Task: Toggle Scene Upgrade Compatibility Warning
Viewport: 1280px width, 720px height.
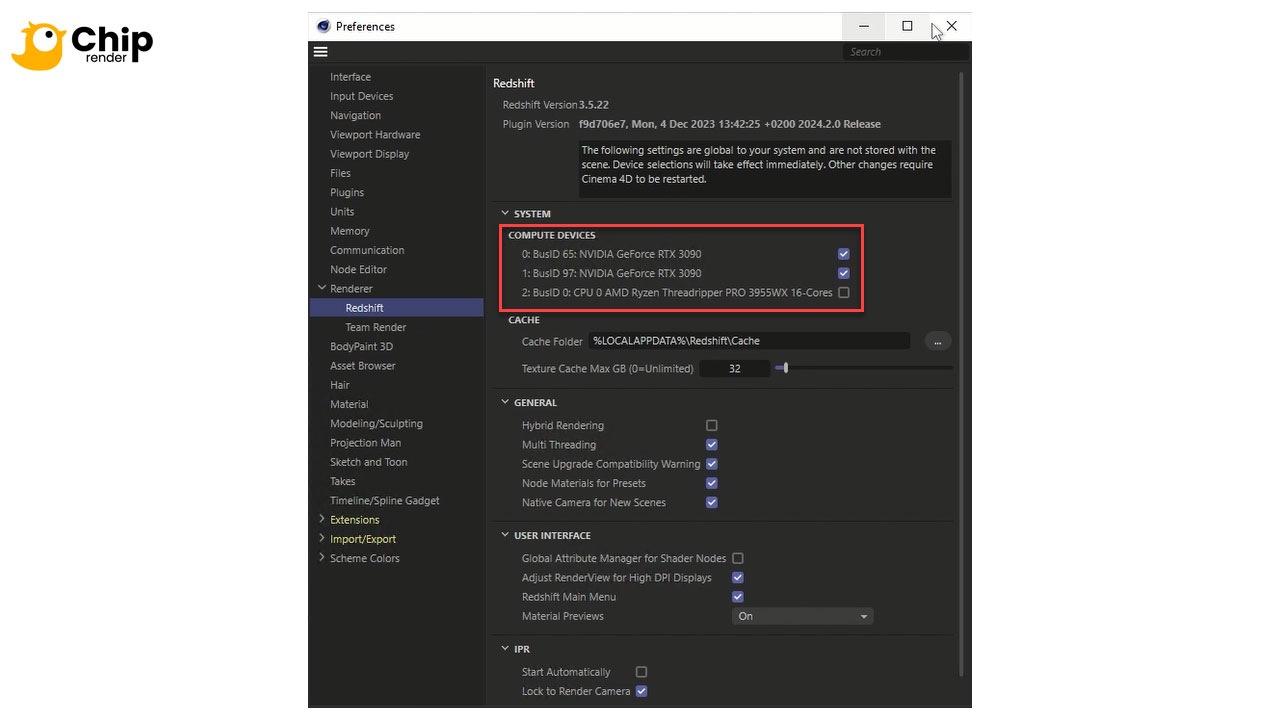Action: (x=712, y=464)
